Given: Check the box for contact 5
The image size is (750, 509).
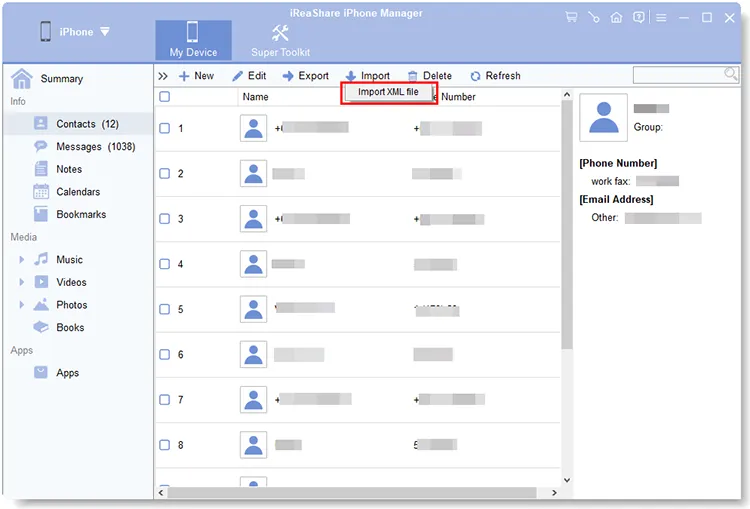Looking at the screenshot, I should pos(165,309).
